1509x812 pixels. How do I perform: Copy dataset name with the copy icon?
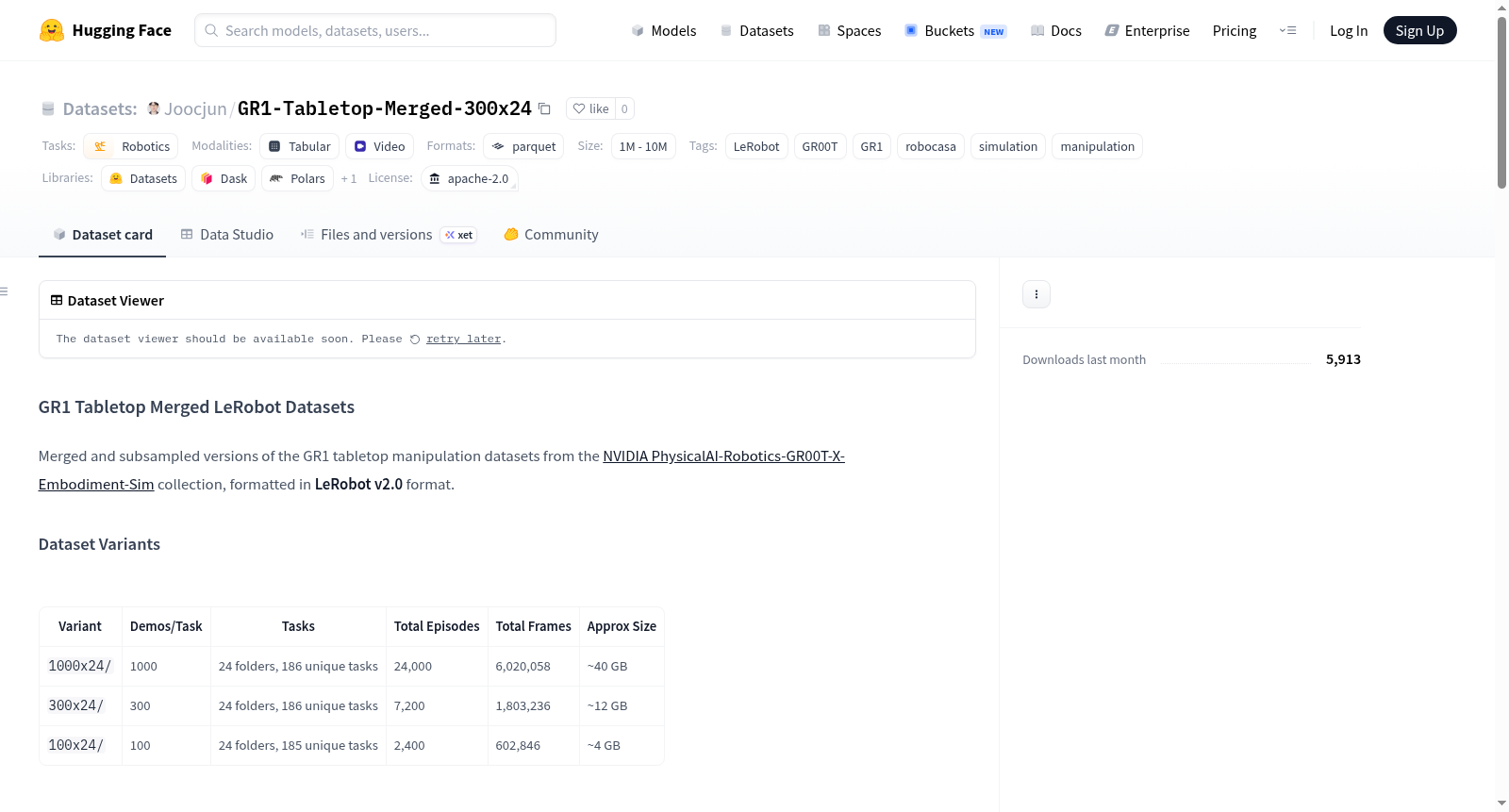pos(544,108)
